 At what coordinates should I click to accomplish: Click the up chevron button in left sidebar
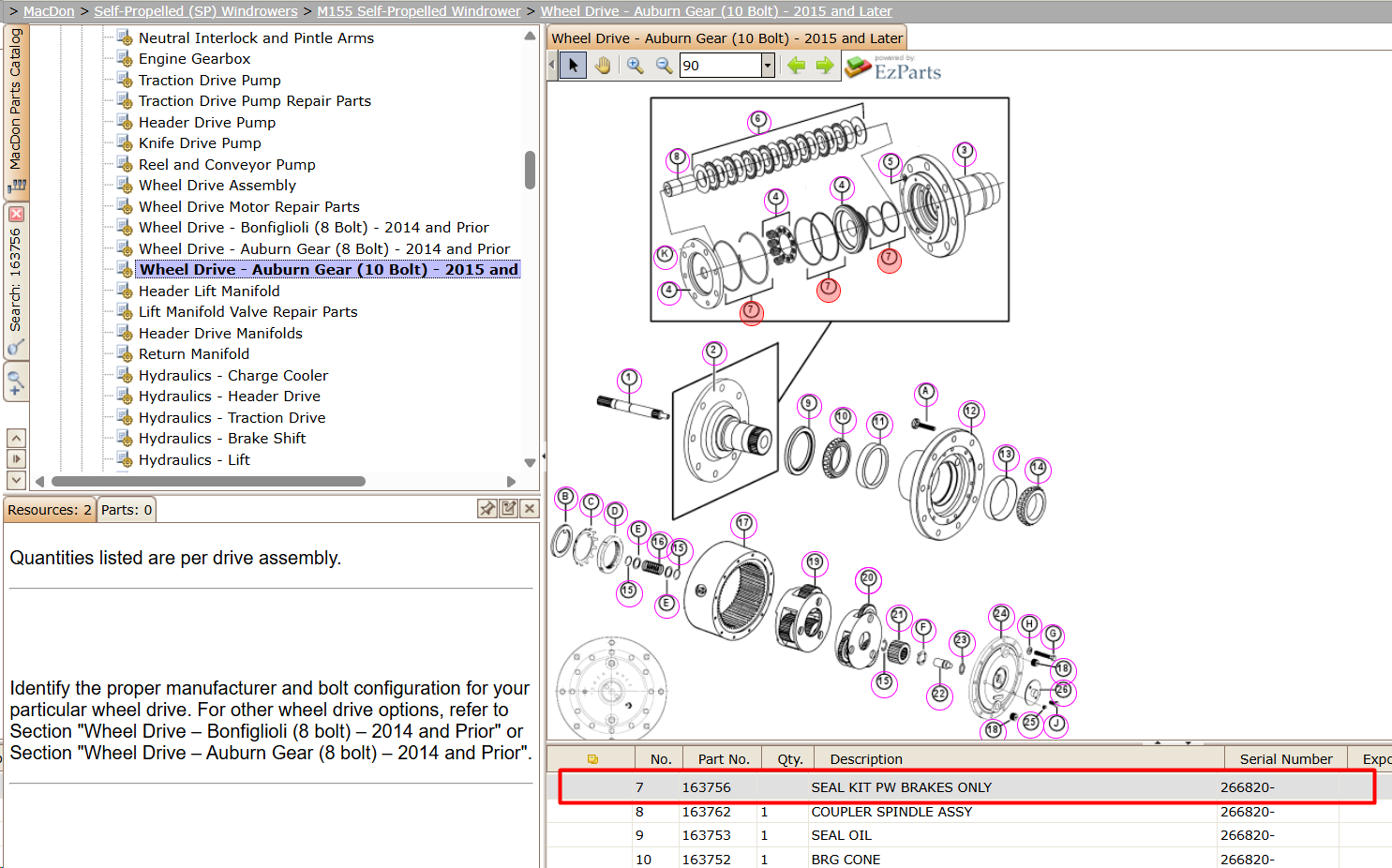click(x=16, y=438)
